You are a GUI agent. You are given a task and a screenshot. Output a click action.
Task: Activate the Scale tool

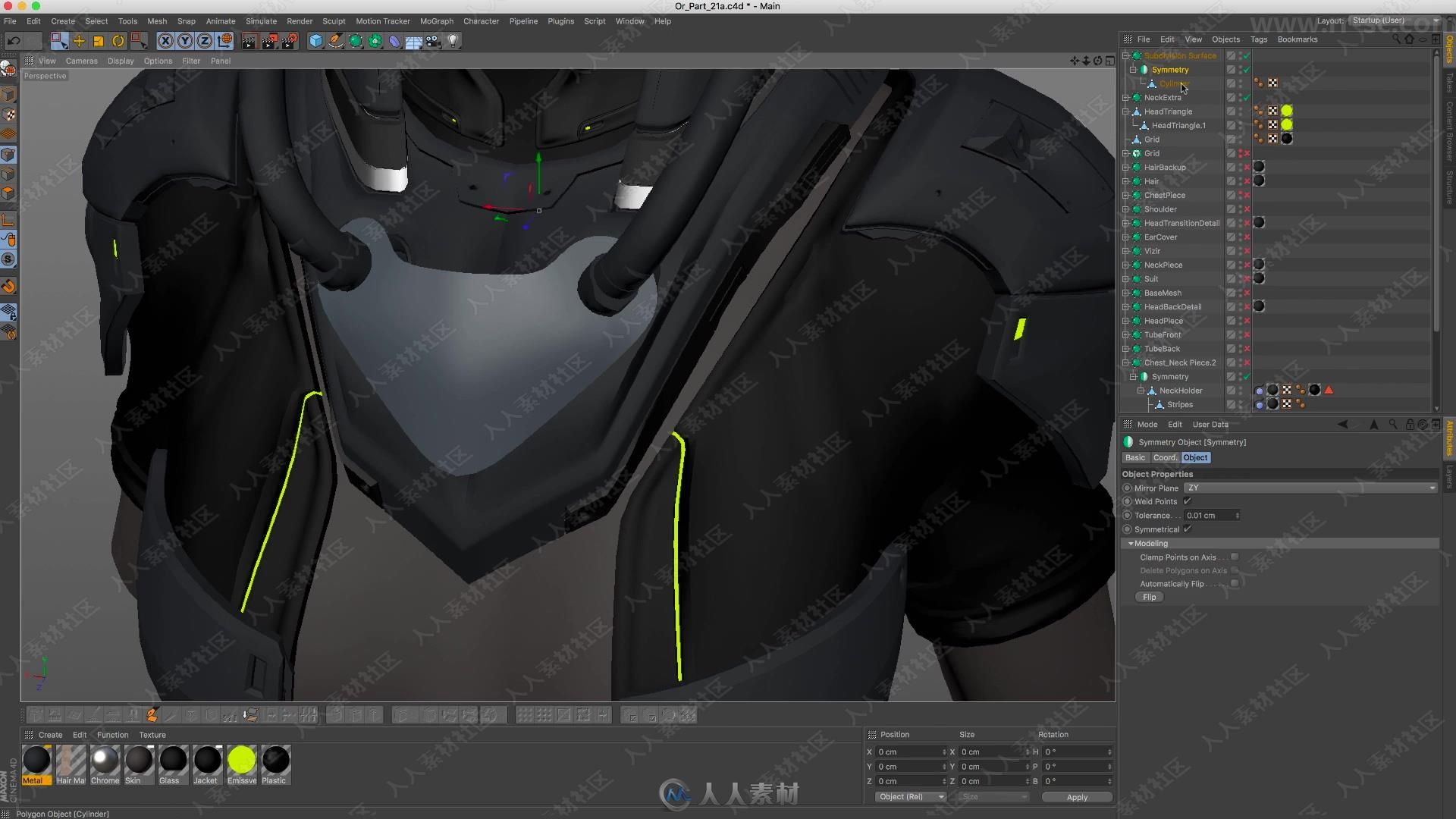99,41
